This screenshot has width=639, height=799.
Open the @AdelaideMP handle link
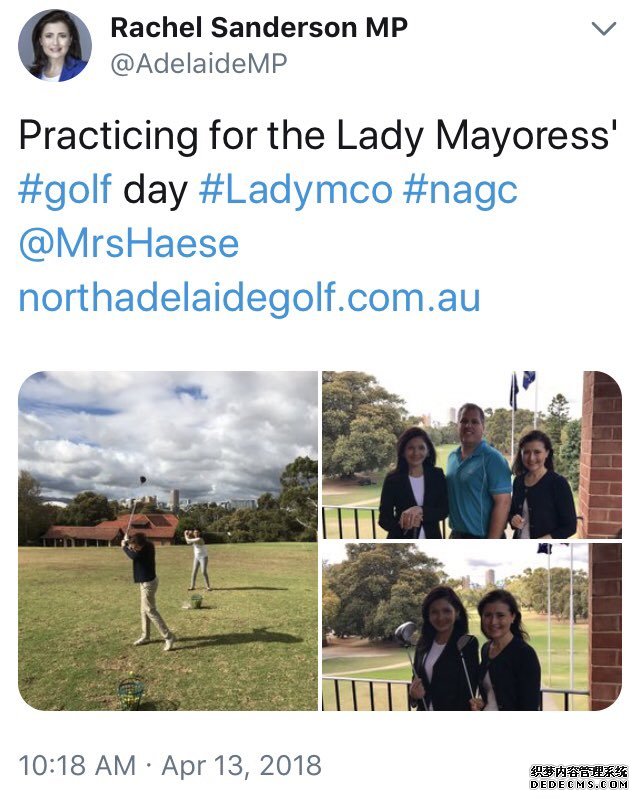coord(199,64)
